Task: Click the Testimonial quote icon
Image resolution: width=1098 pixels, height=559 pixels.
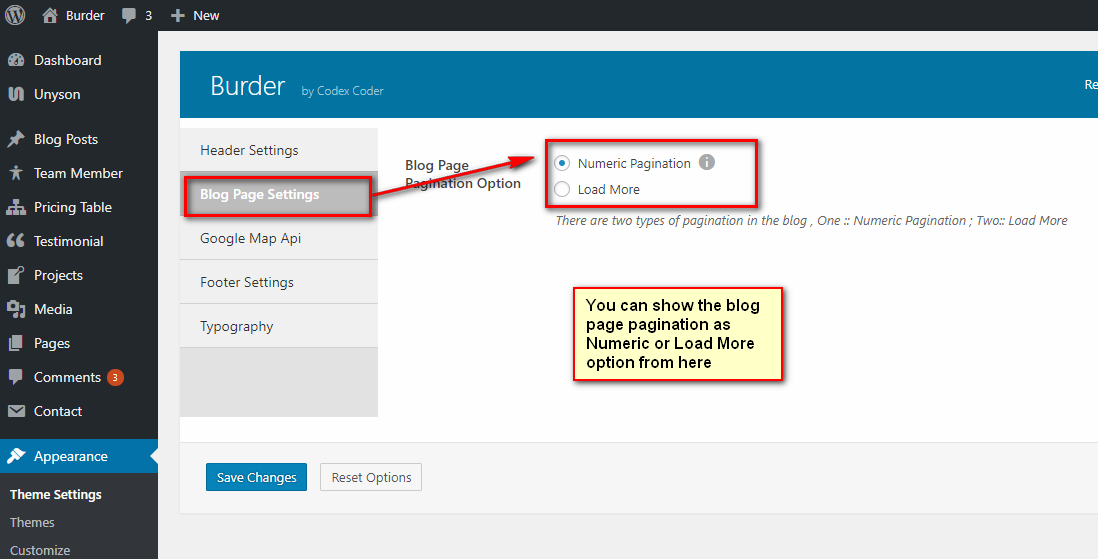Action: click(16, 240)
